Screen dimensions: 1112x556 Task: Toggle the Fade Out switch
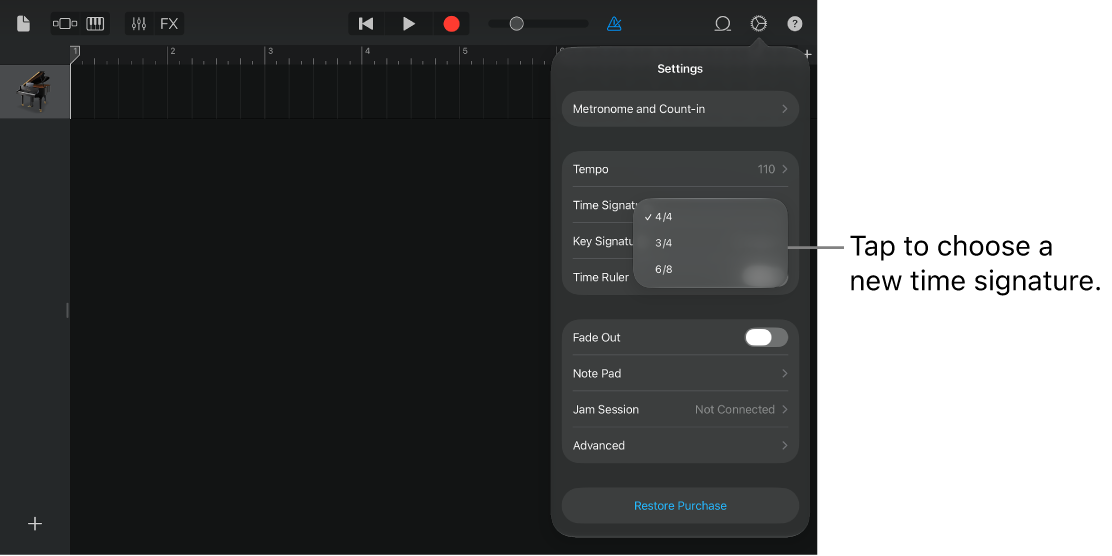(x=766, y=338)
